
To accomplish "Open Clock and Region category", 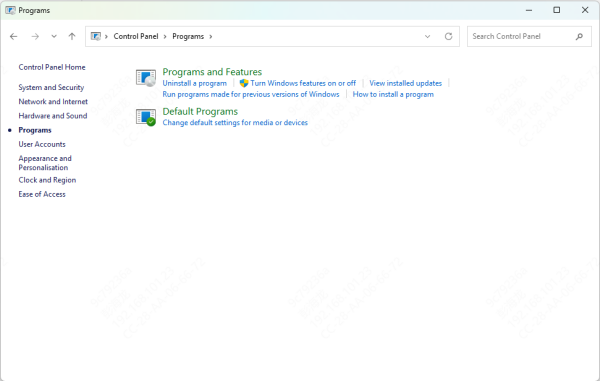I will [x=47, y=180].
